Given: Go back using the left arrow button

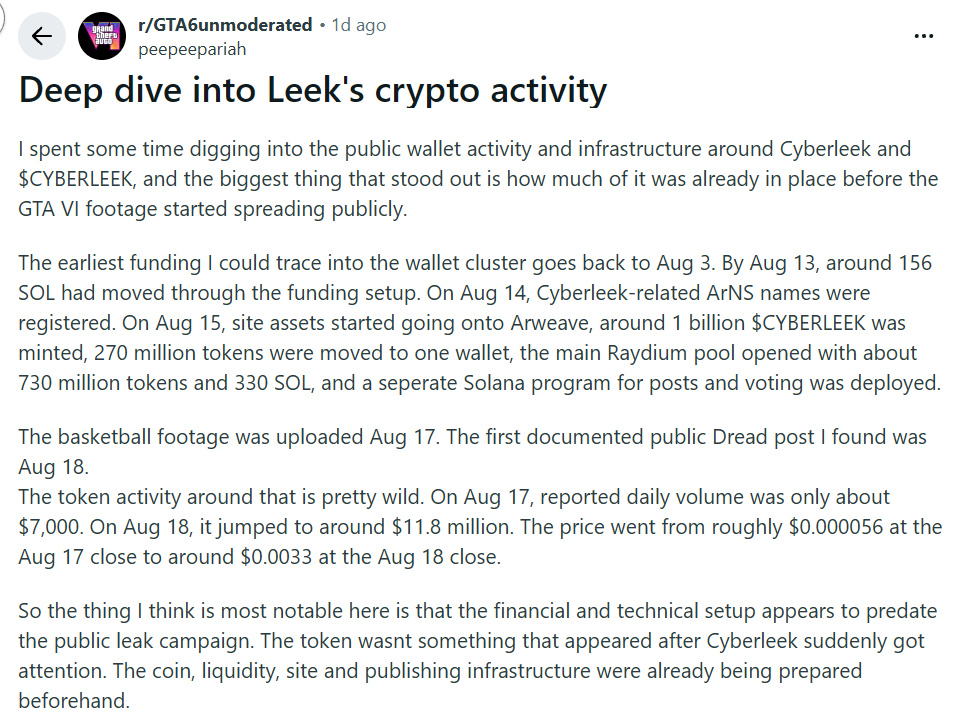Looking at the screenshot, I should click(41, 36).
